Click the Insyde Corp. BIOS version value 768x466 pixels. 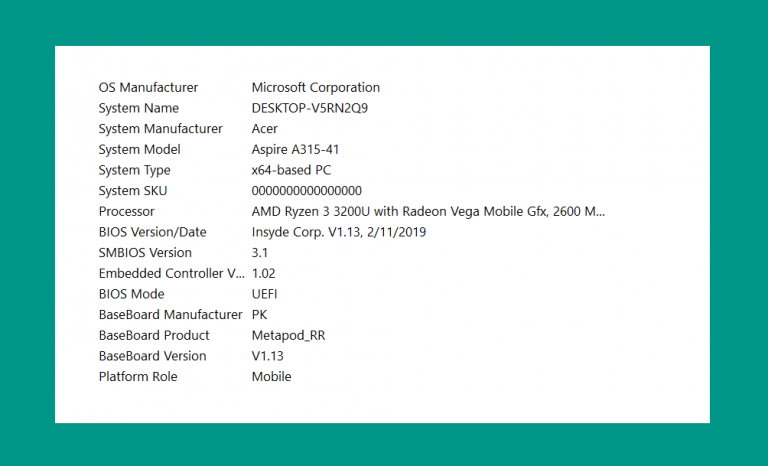338,232
